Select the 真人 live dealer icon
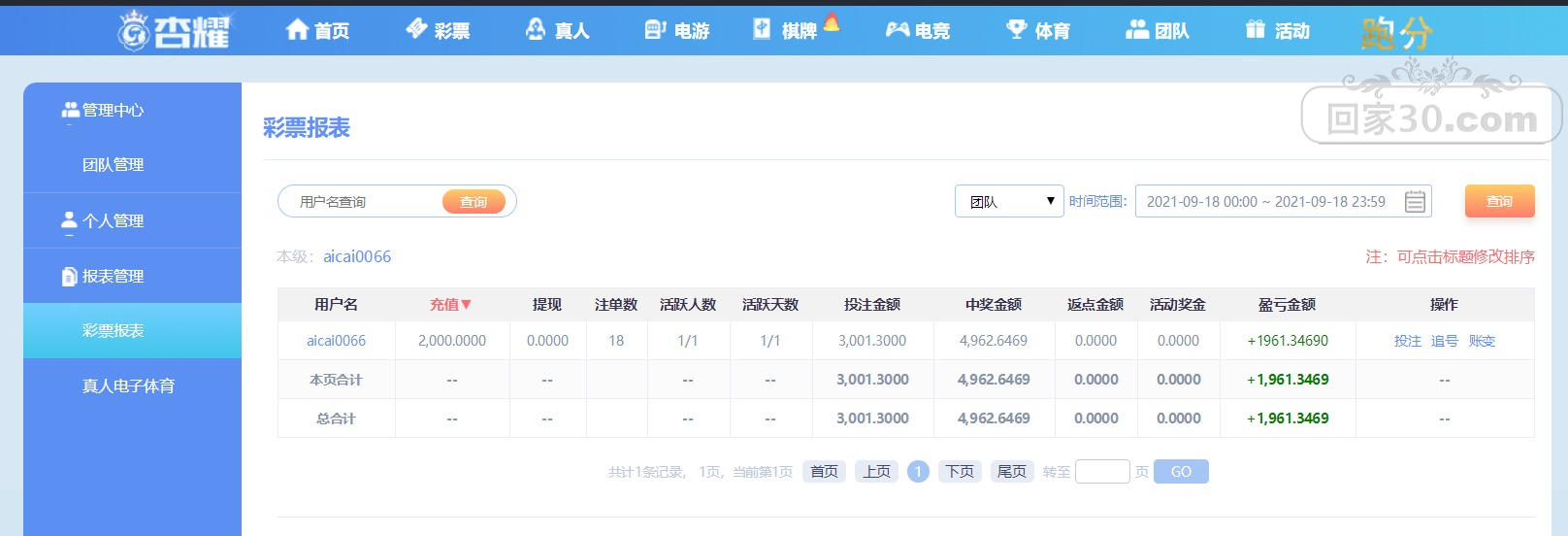 click(x=536, y=30)
